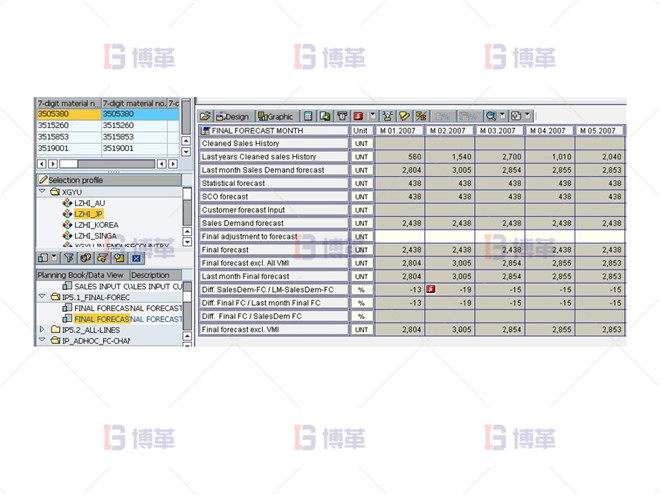This screenshot has height=495, width=660.
Task: Click Final adjustment to forecast M 01.2007 cell
Action: [399, 236]
